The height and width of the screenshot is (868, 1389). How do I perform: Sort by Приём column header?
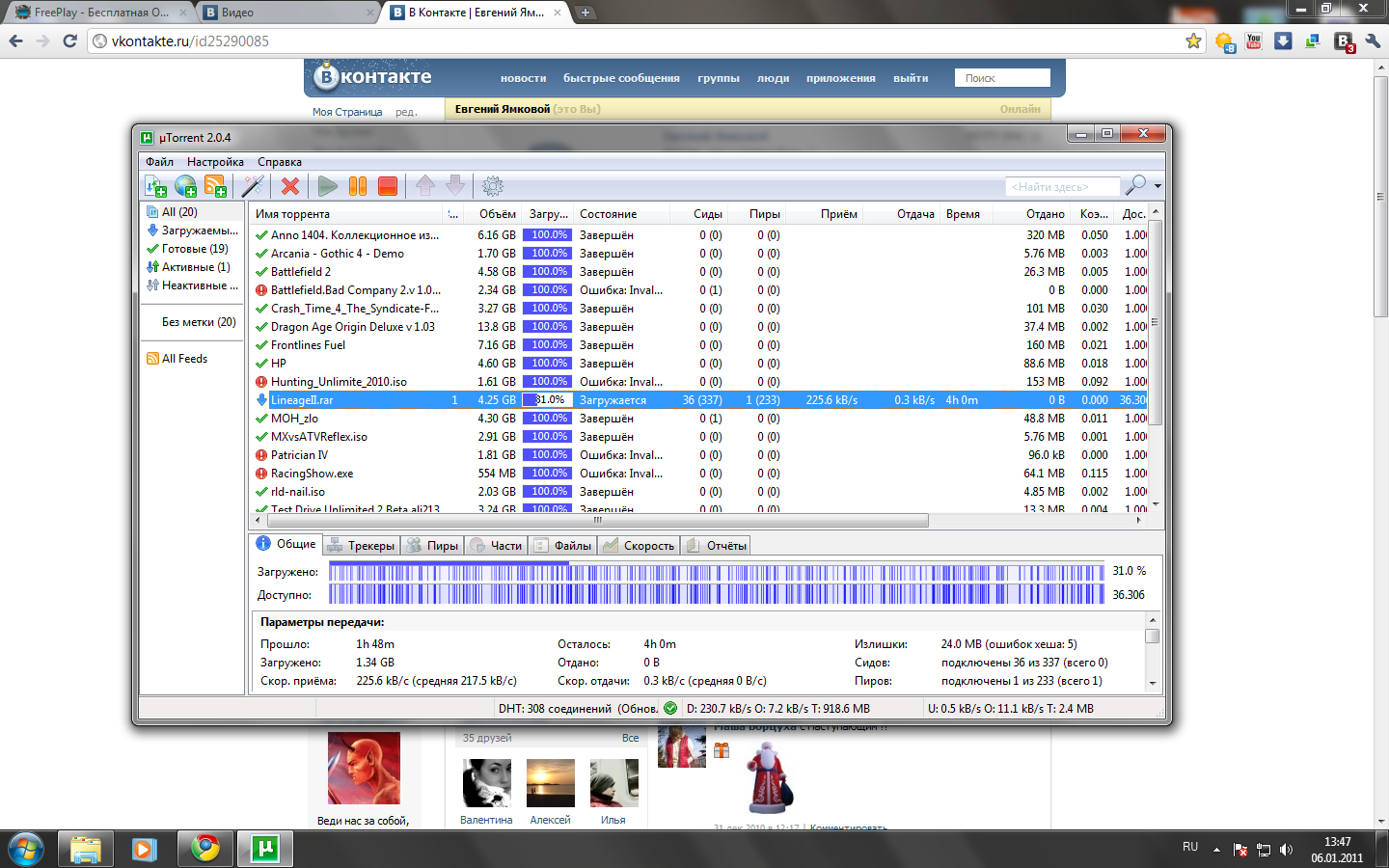click(825, 214)
